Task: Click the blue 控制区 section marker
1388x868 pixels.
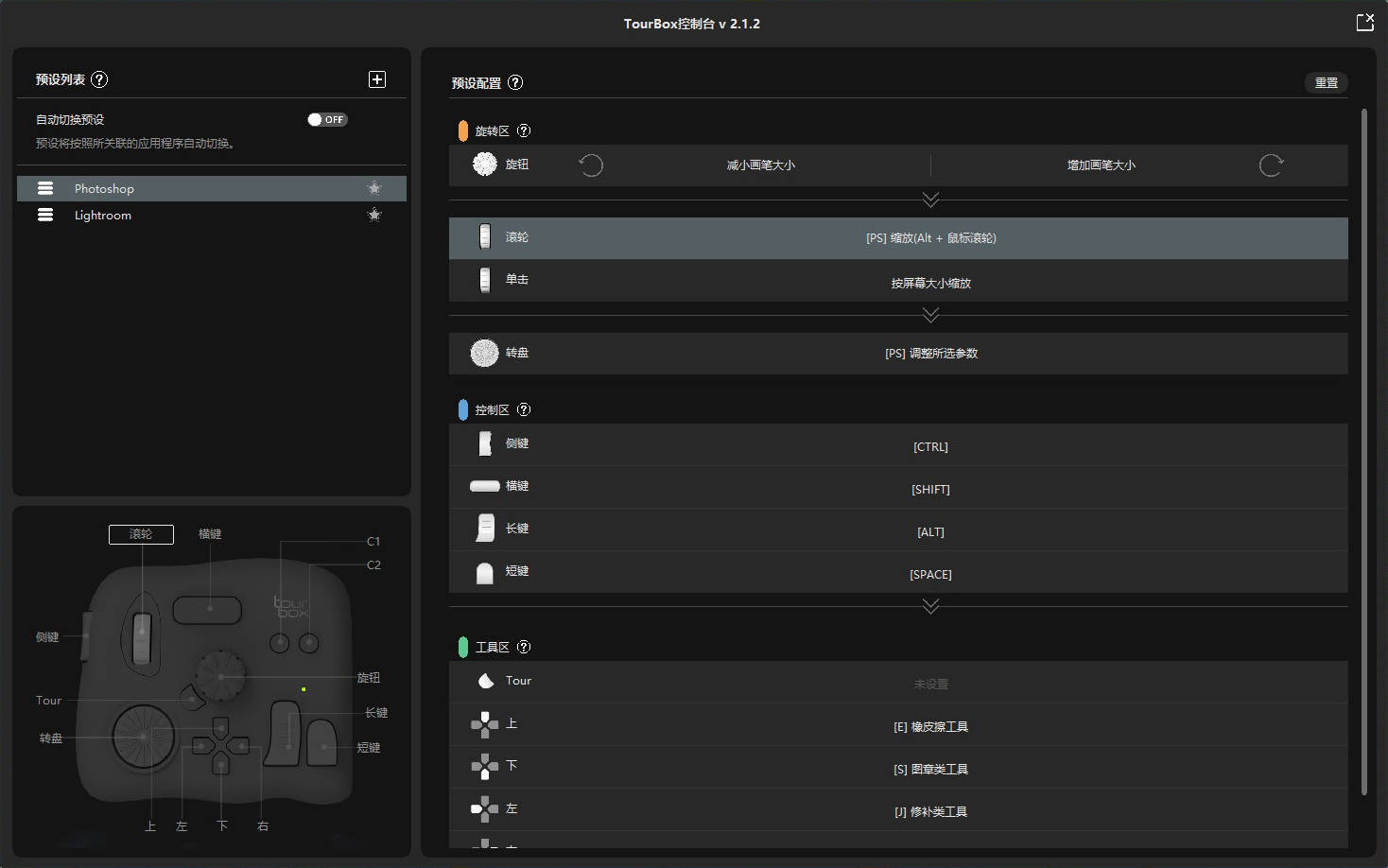Action: (463, 409)
